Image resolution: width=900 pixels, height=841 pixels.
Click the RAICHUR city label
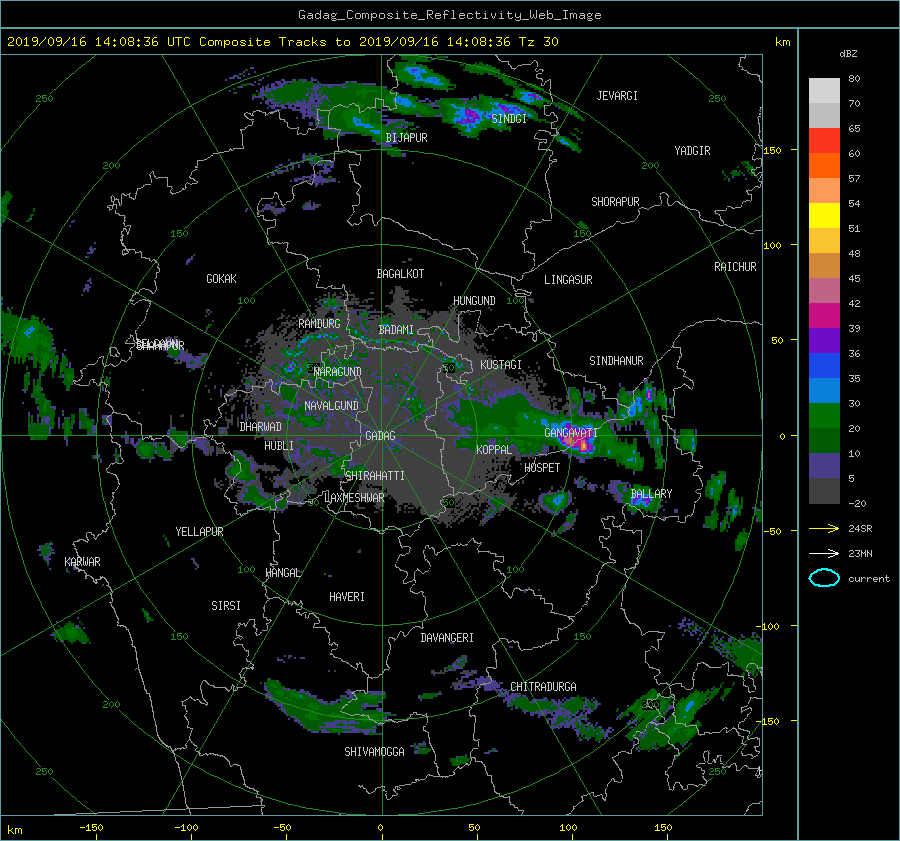click(735, 267)
